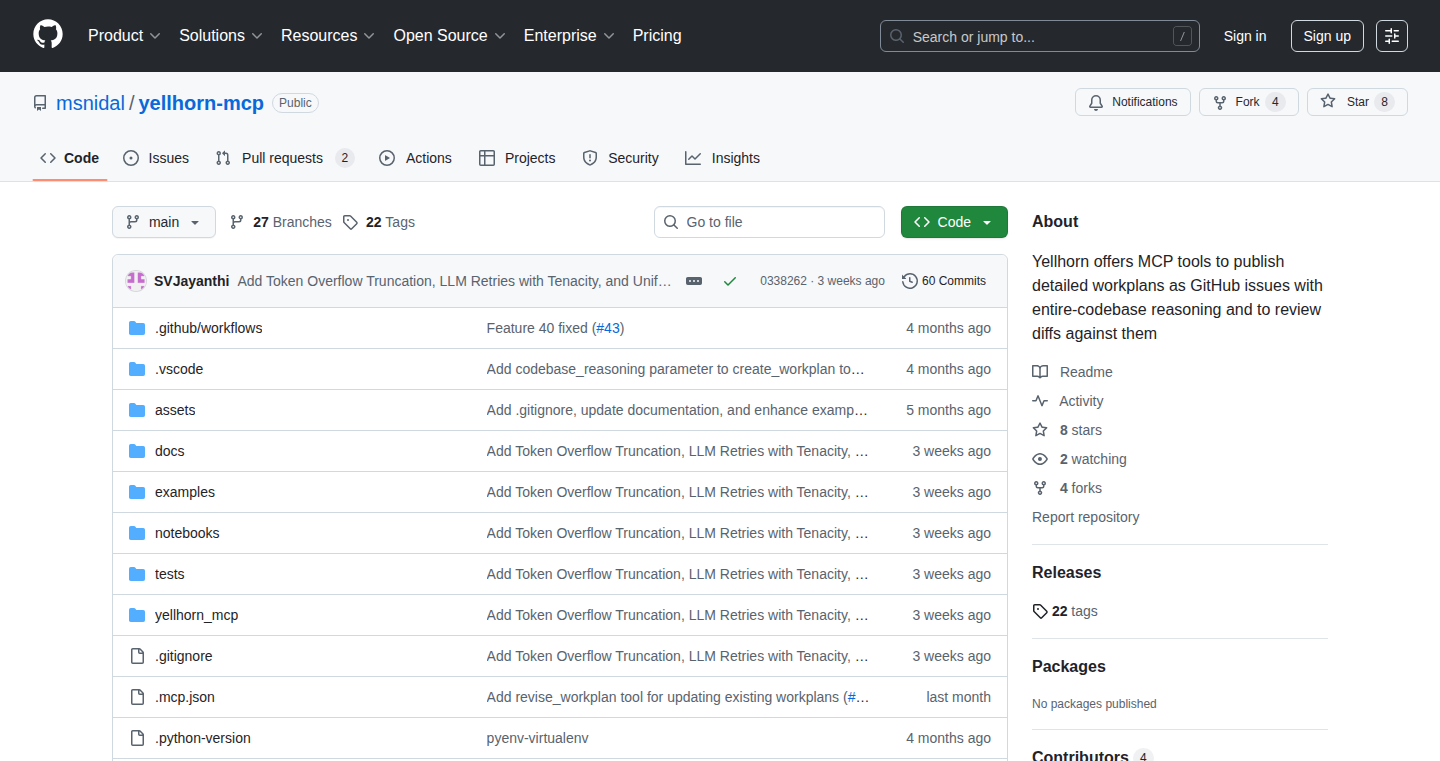
Task: Open the main branch selector dropdown
Action: pyautogui.click(x=164, y=222)
